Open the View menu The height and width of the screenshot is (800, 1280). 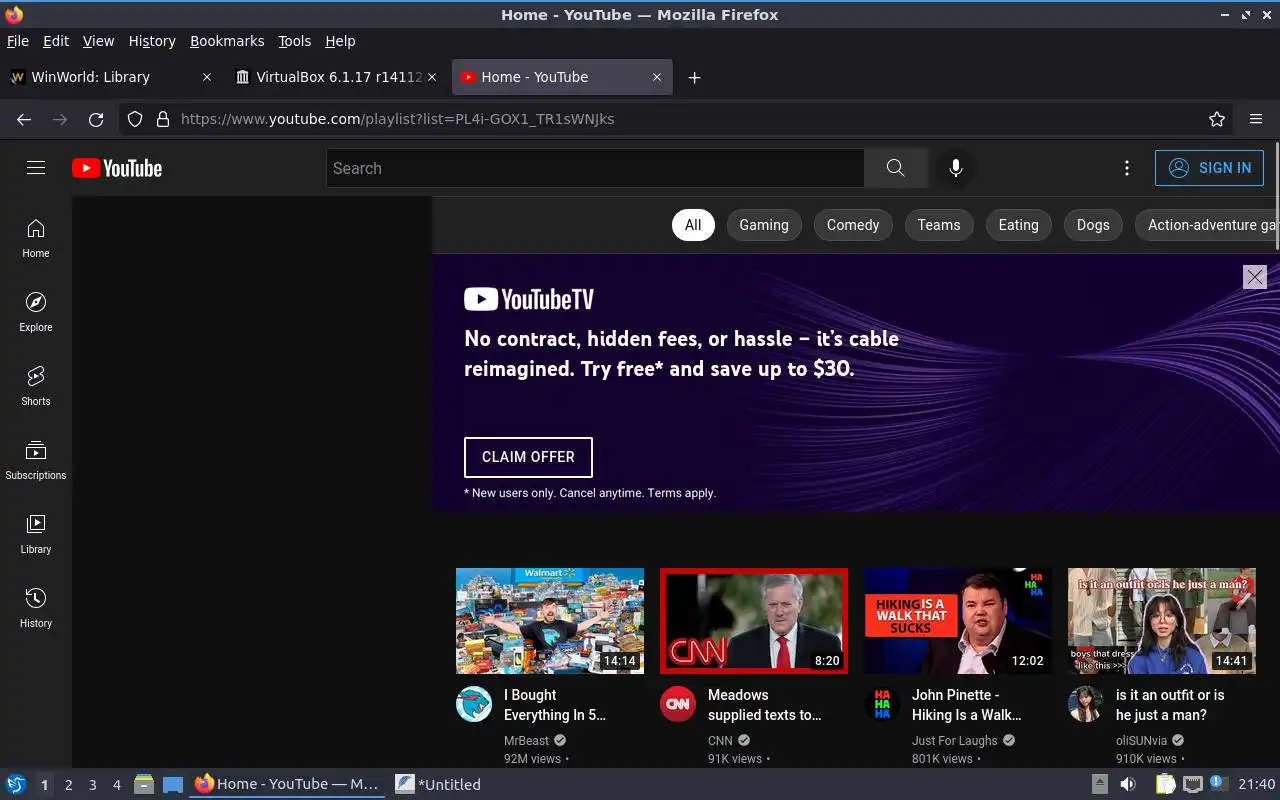[x=98, y=41]
